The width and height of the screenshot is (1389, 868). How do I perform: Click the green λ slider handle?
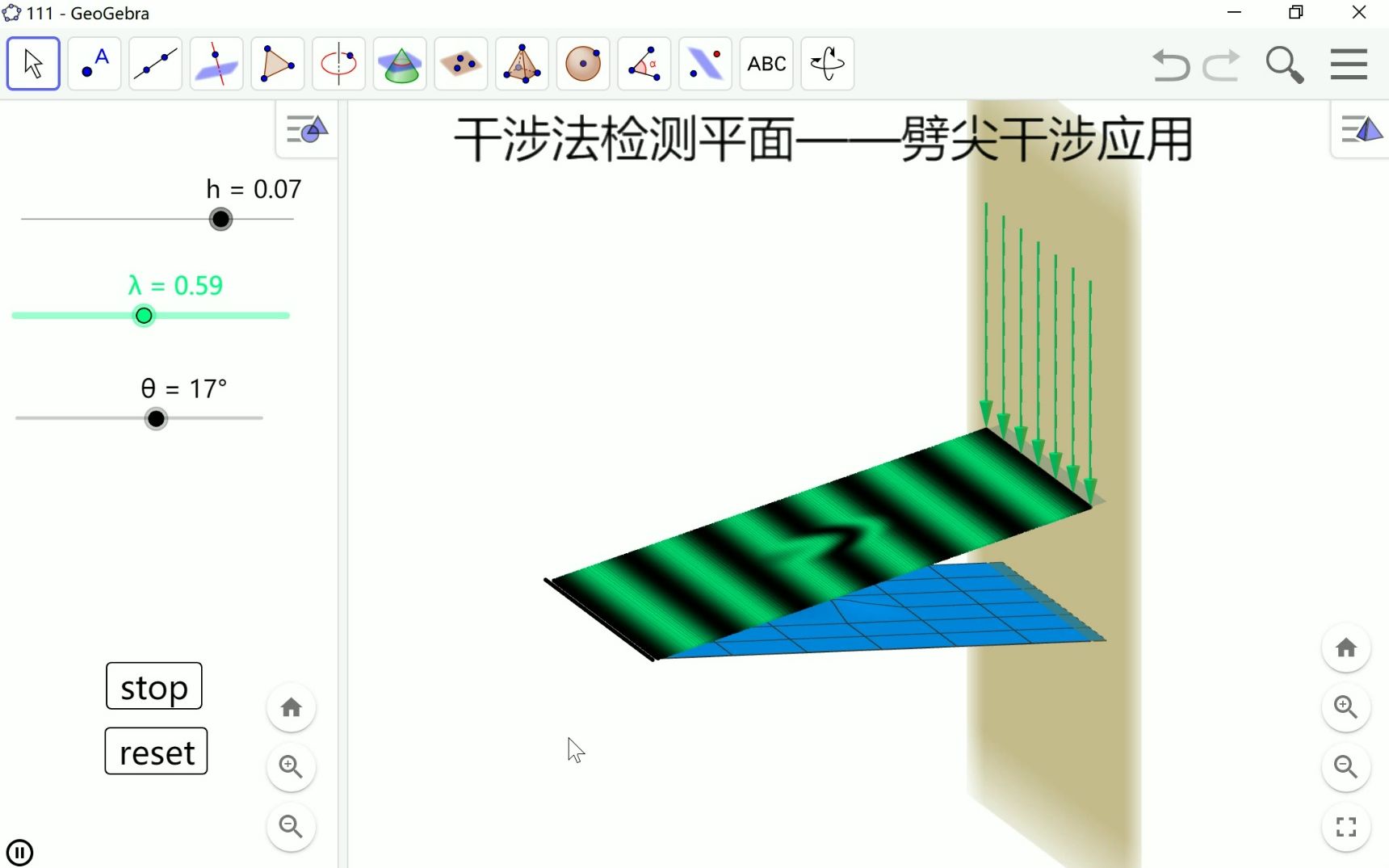coord(144,316)
